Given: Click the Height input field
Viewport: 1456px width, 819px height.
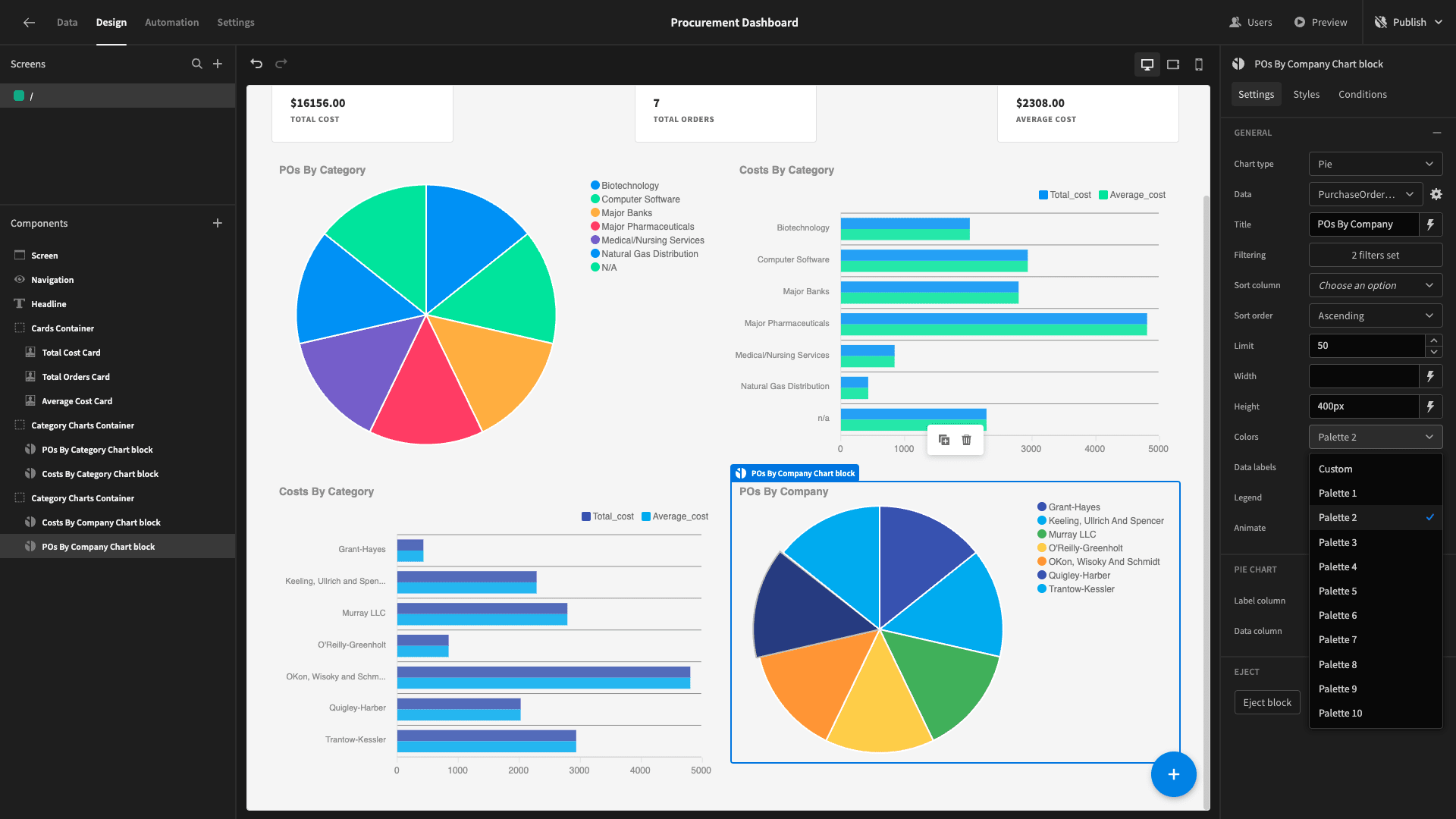Looking at the screenshot, I should [1363, 406].
